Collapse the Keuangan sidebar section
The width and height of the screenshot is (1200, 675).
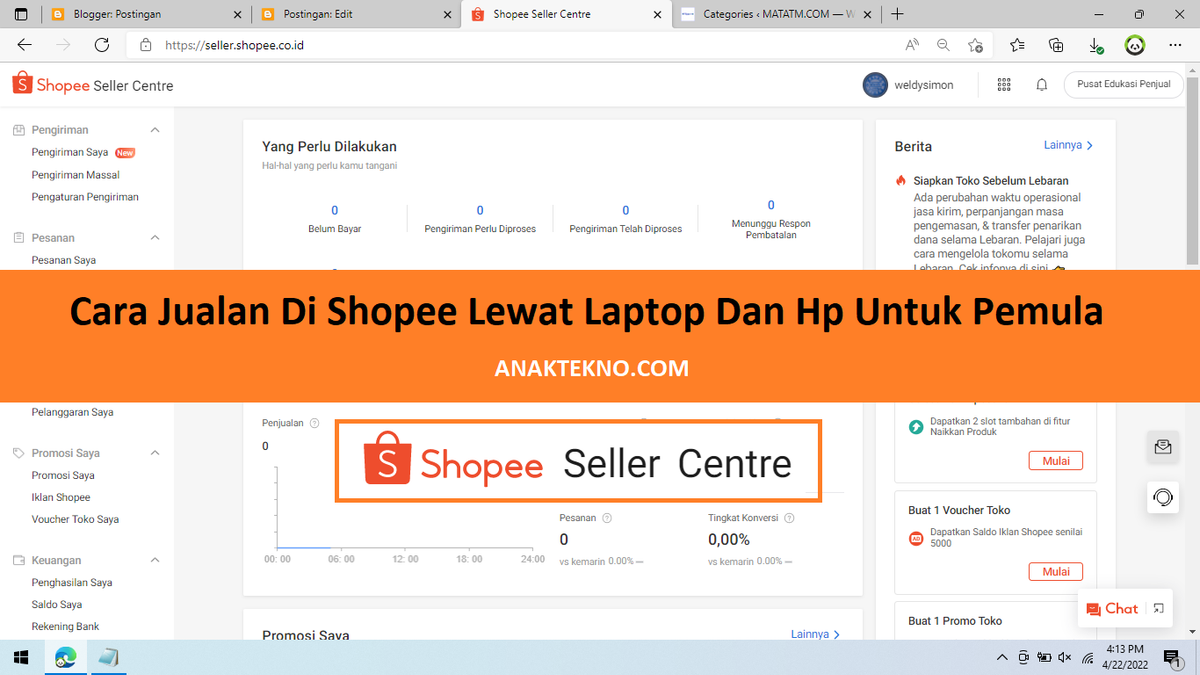pos(155,561)
